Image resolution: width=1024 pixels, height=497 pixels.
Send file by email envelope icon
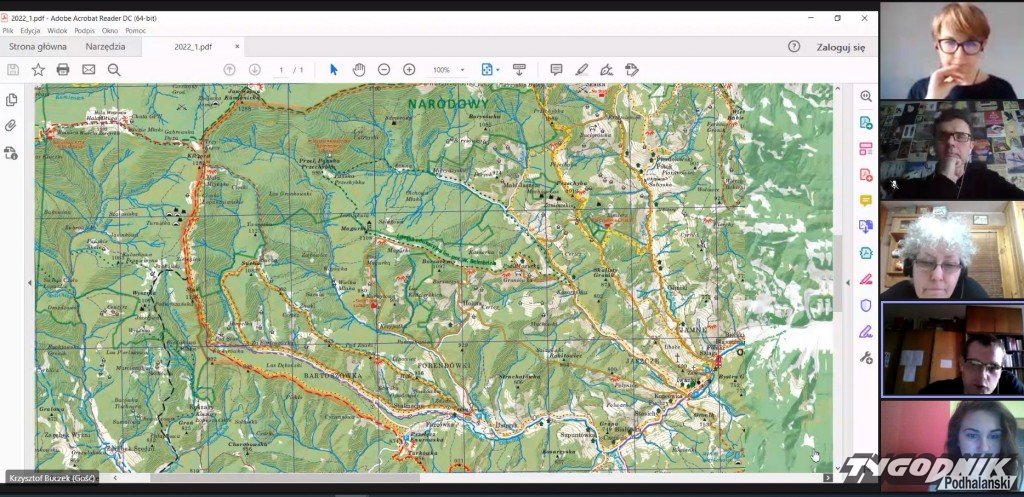88,70
